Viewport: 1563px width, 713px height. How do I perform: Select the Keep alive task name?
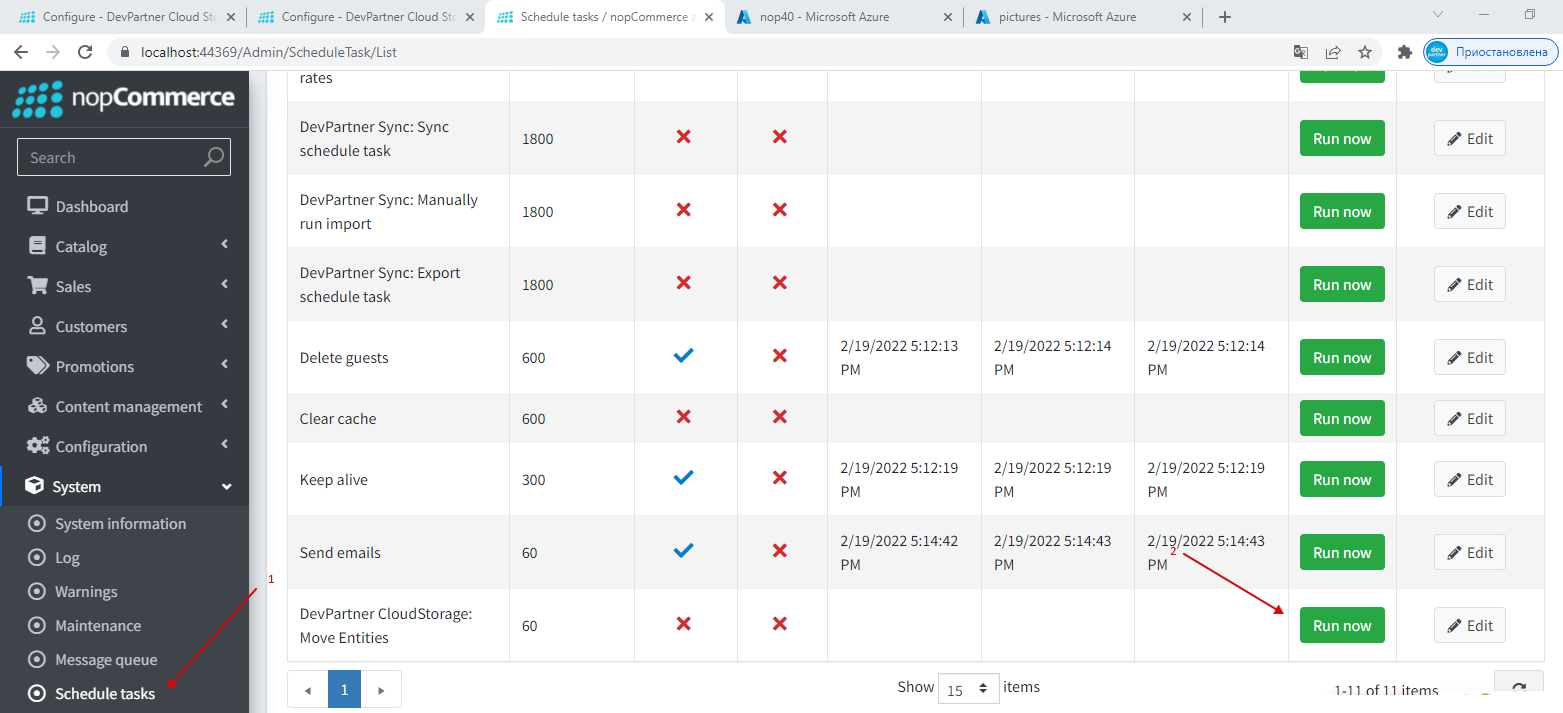pyautogui.click(x=334, y=480)
